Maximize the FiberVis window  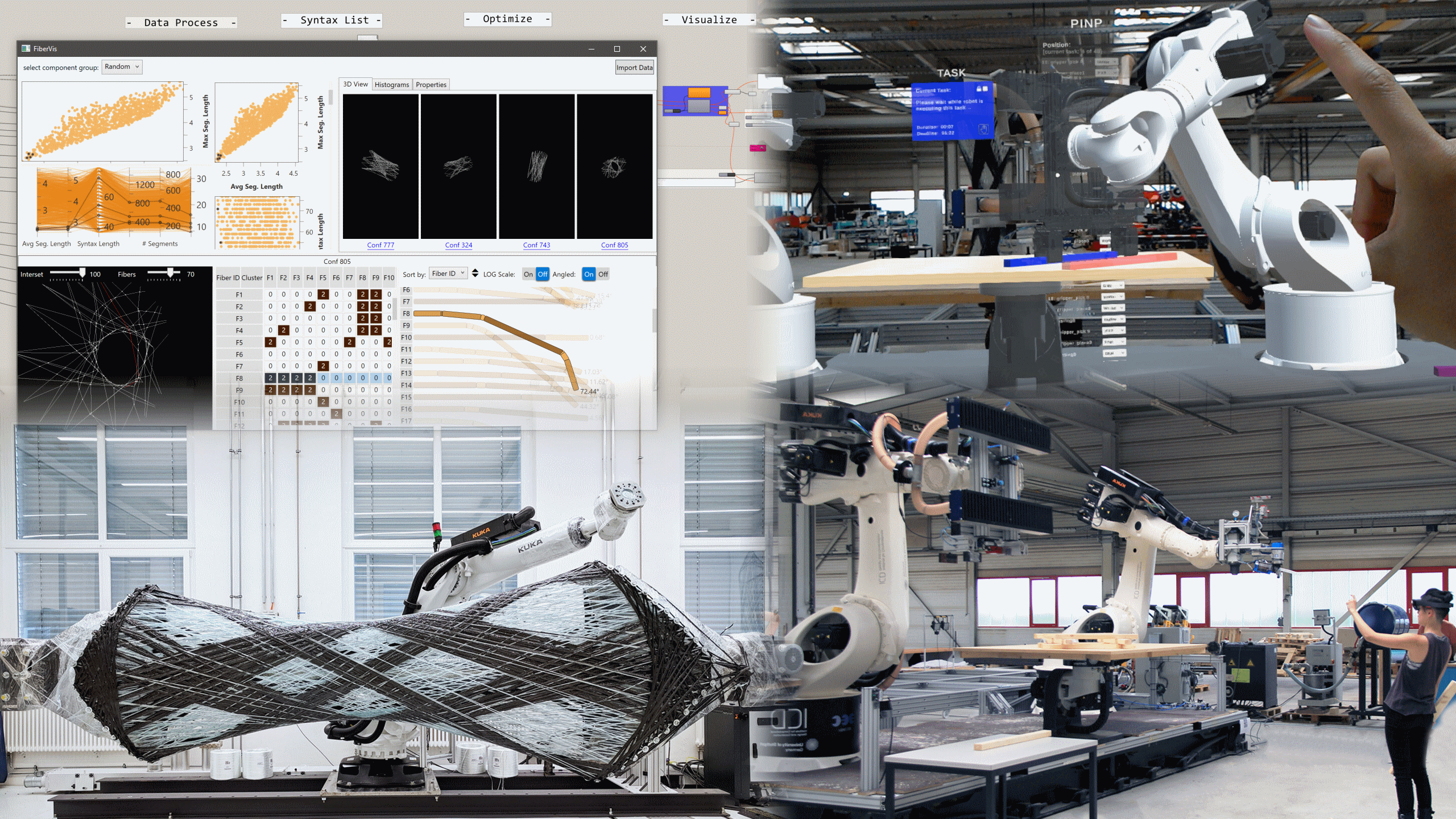click(617, 49)
